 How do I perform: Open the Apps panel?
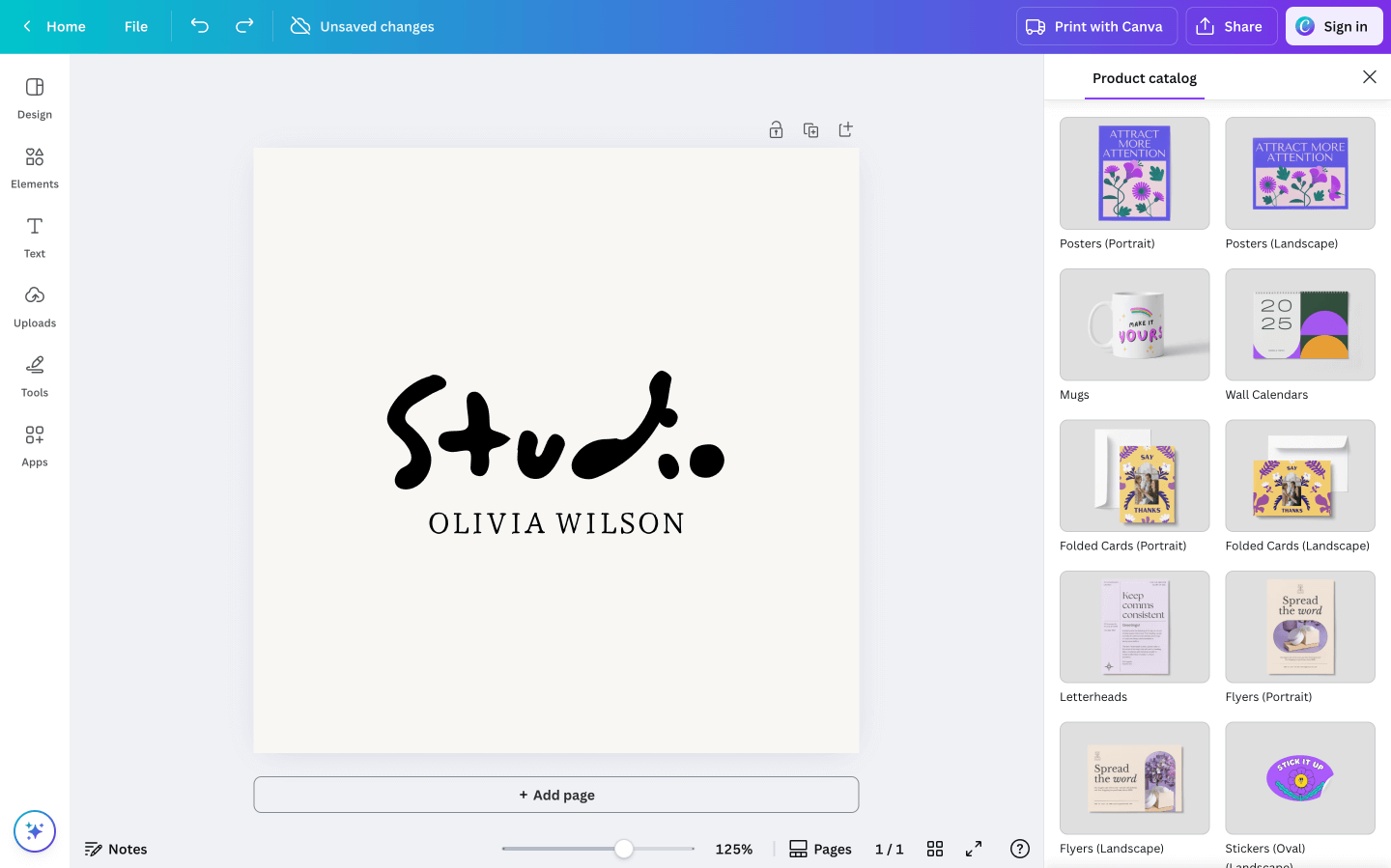[x=34, y=445]
